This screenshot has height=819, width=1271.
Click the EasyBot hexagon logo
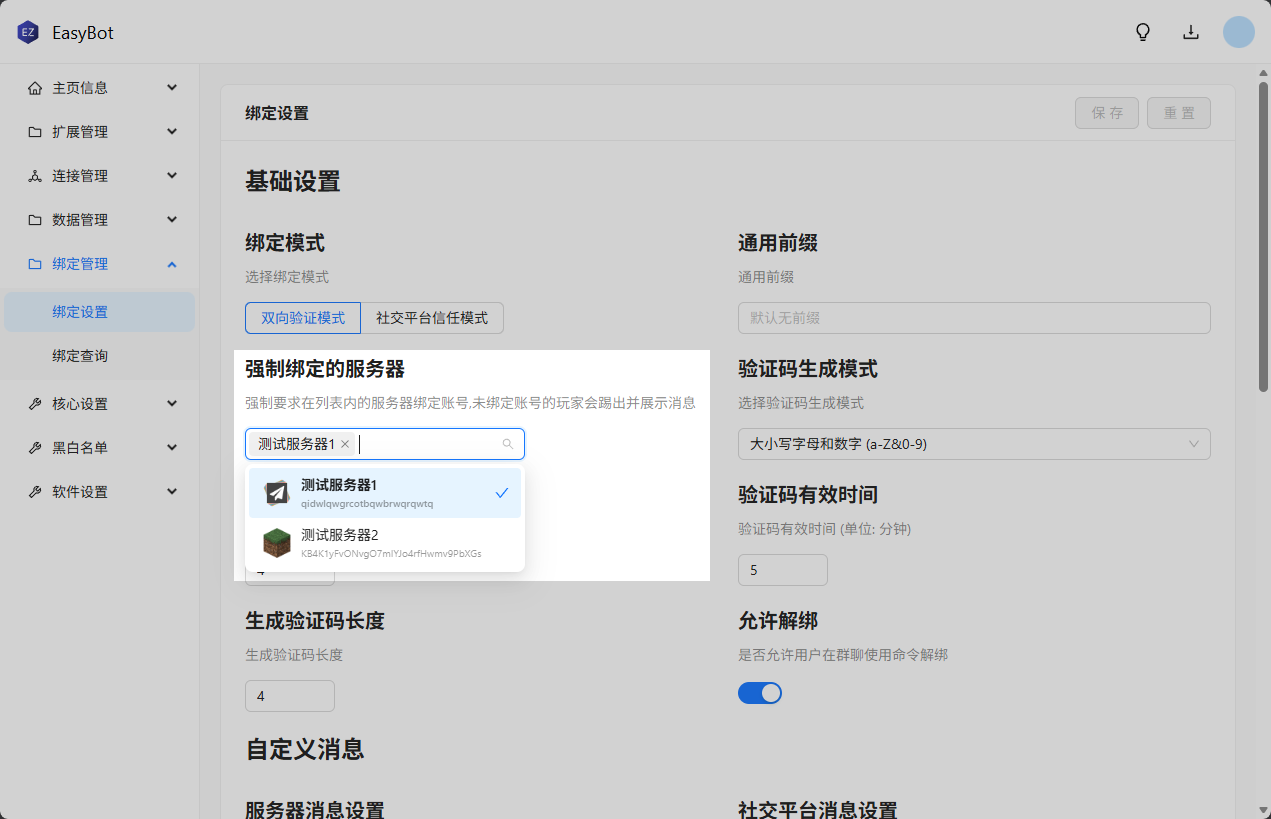pyautogui.click(x=28, y=32)
